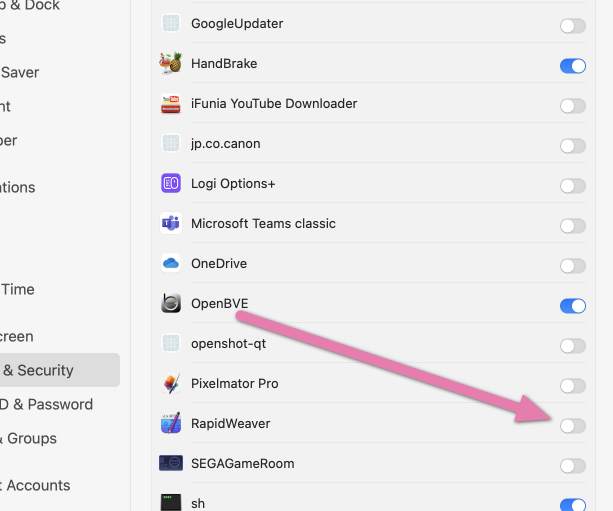Select the & Dock sidebar item
Image resolution: width=613 pixels, height=511 pixels.
[30, 5]
